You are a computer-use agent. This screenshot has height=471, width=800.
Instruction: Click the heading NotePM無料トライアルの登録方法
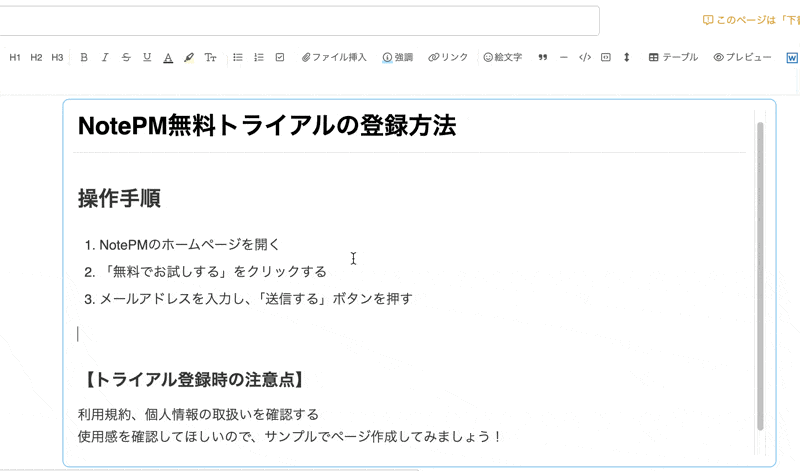pyautogui.click(x=267, y=126)
